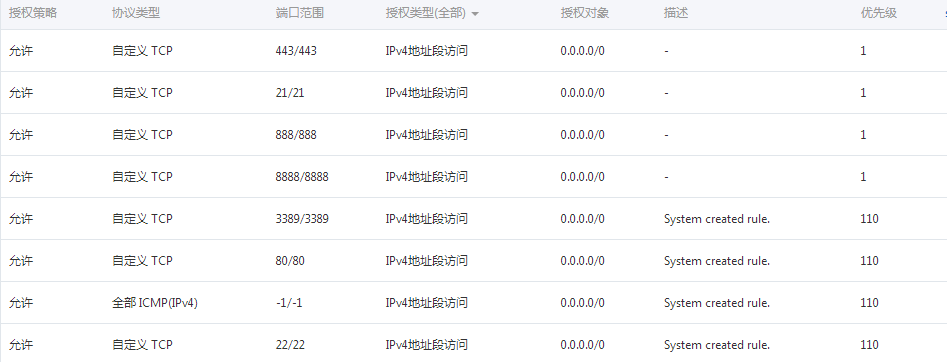This screenshot has height=362, width=947.
Task: Select the port range 22/22 cell
Action: point(290,344)
